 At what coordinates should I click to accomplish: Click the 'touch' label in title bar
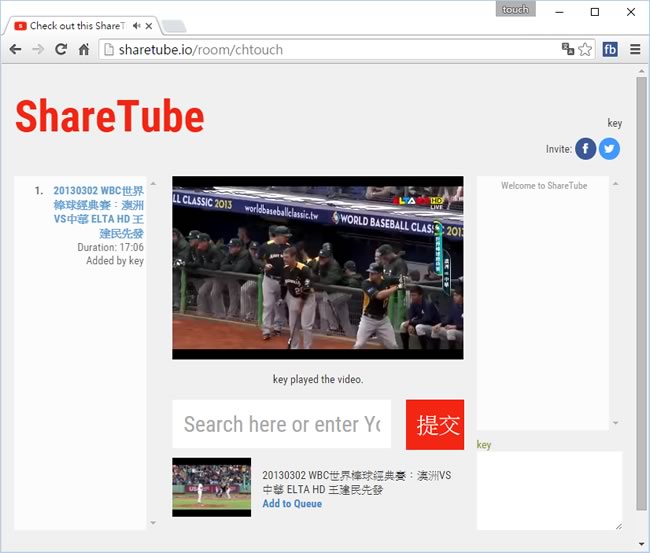[x=515, y=9]
